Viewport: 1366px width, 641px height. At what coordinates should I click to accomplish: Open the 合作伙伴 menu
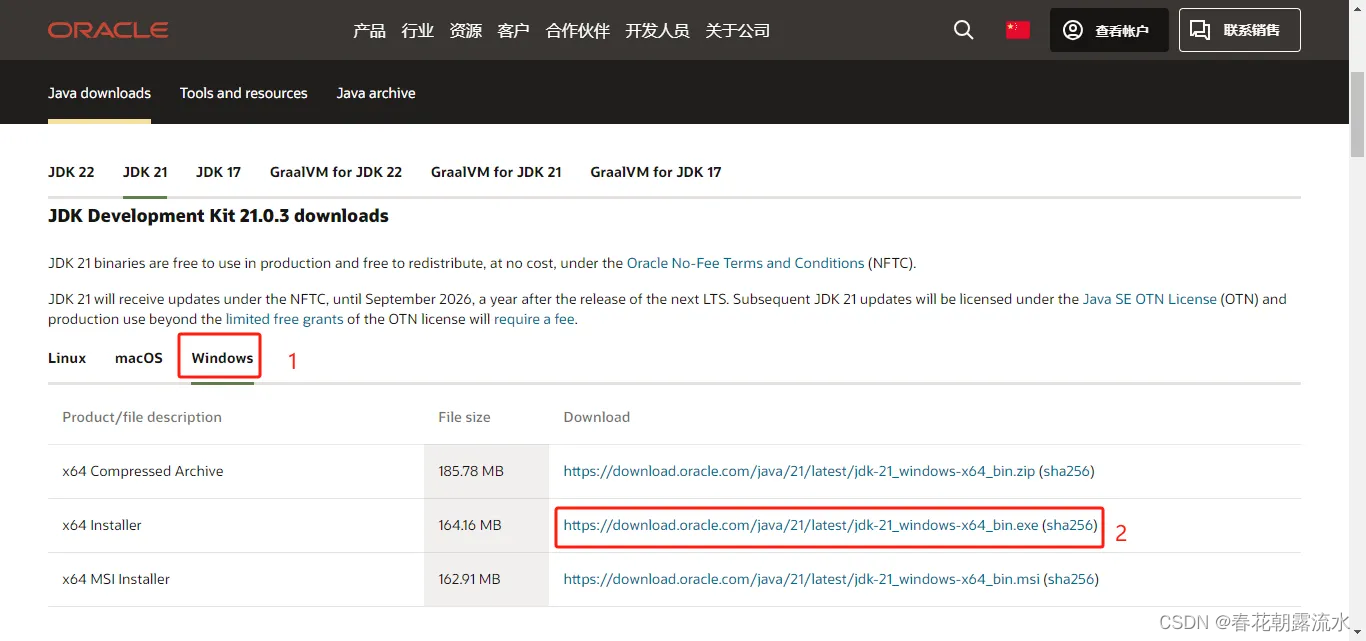pyautogui.click(x=578, y=31)
